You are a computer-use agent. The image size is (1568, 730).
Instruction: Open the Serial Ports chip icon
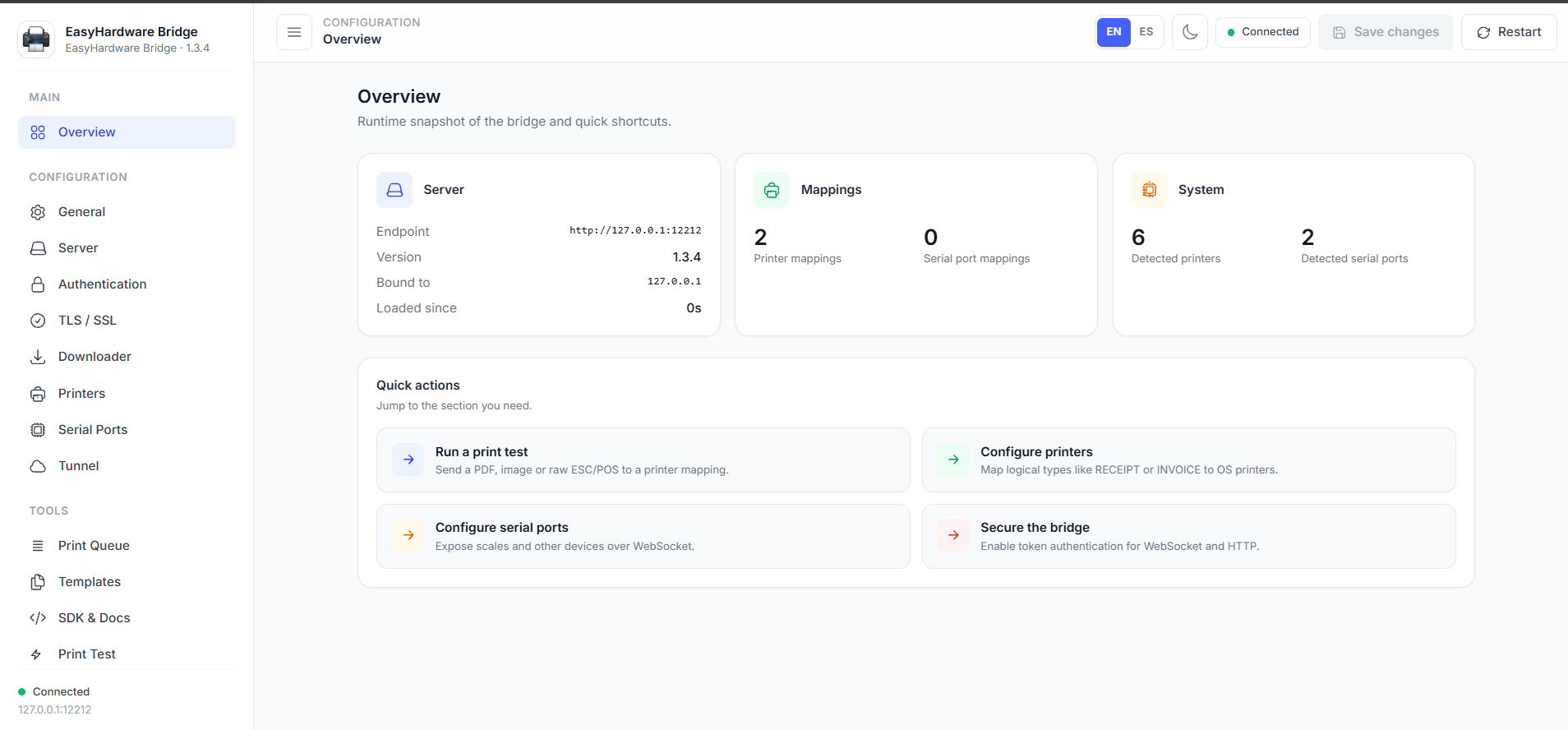[38, 430]
